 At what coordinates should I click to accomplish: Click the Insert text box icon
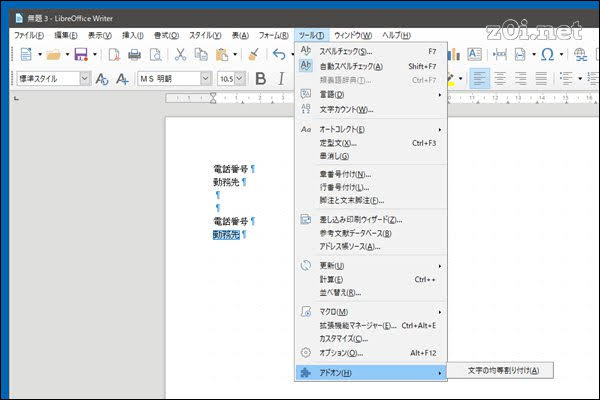click(x=474, y=54)
